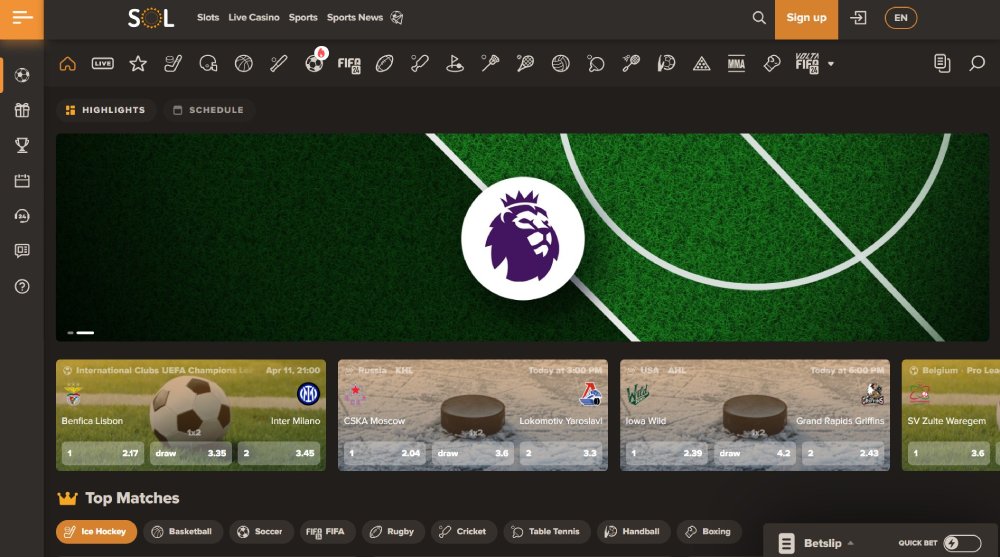Viewport: 1000px width, 557px height.
Task: Switch to the Highlights tab
Action: [x=106, y=110]
